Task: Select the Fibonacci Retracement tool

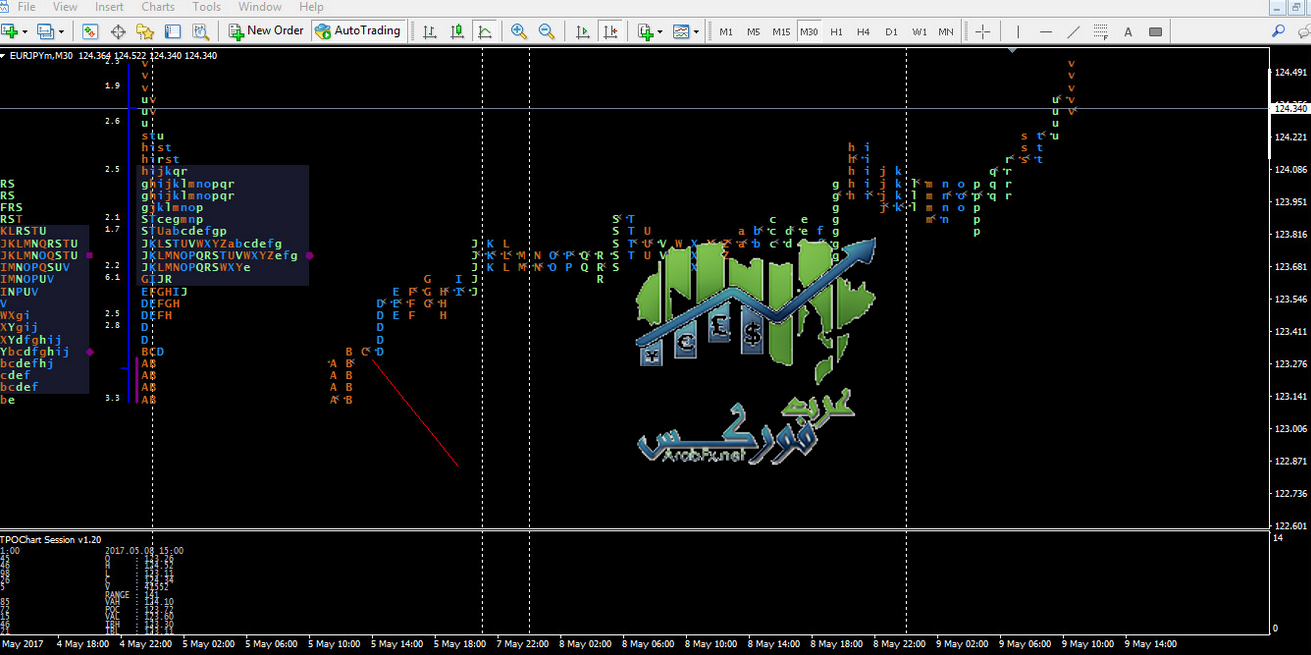Action: tap(1101, 31)
